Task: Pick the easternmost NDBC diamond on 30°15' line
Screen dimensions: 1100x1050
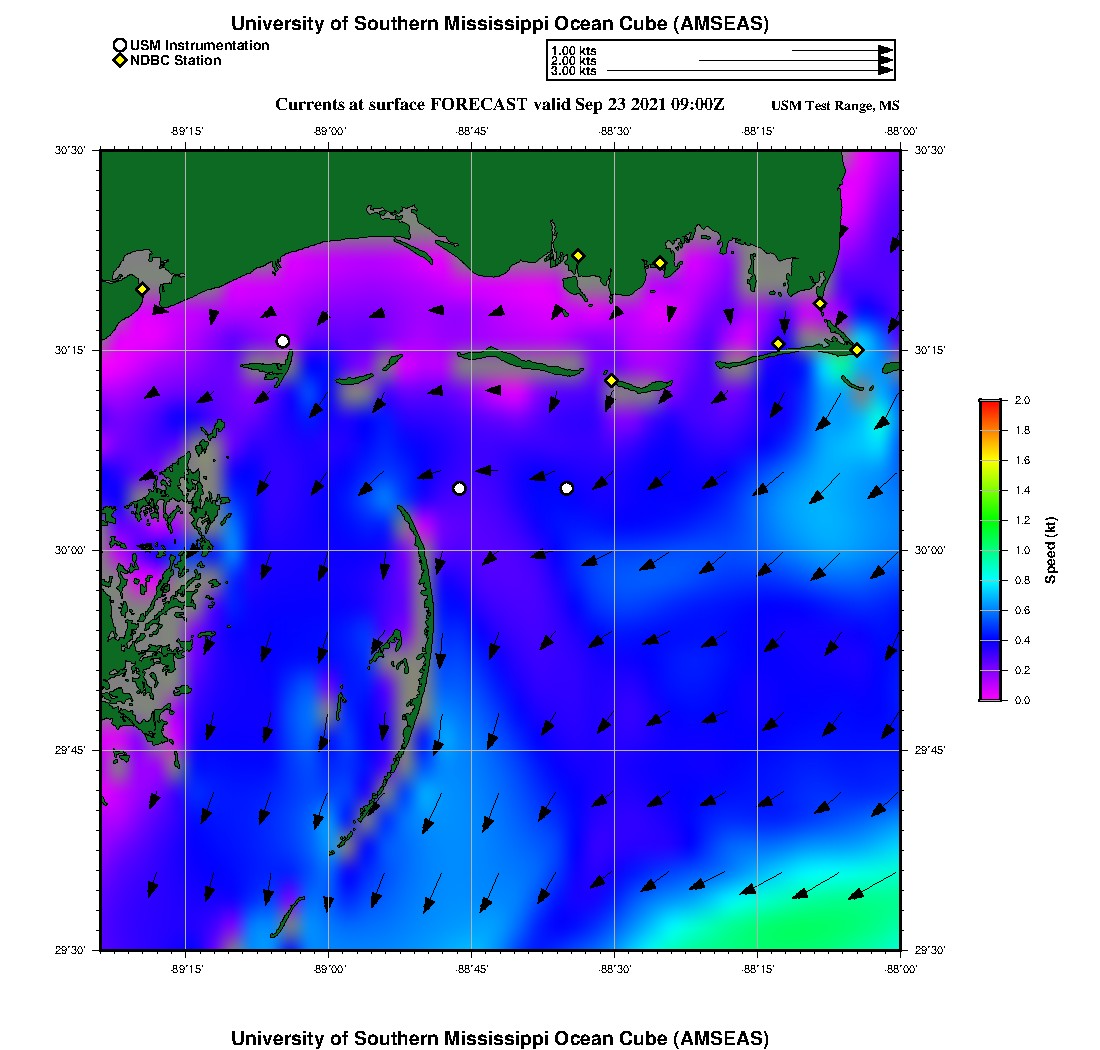Action: [x=857, y=350]
